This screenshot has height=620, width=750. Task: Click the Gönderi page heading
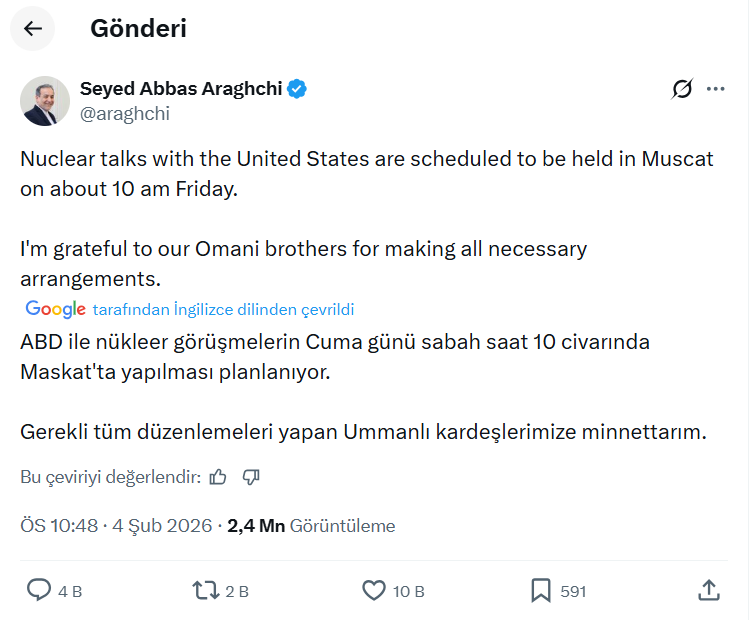[138, 29]
